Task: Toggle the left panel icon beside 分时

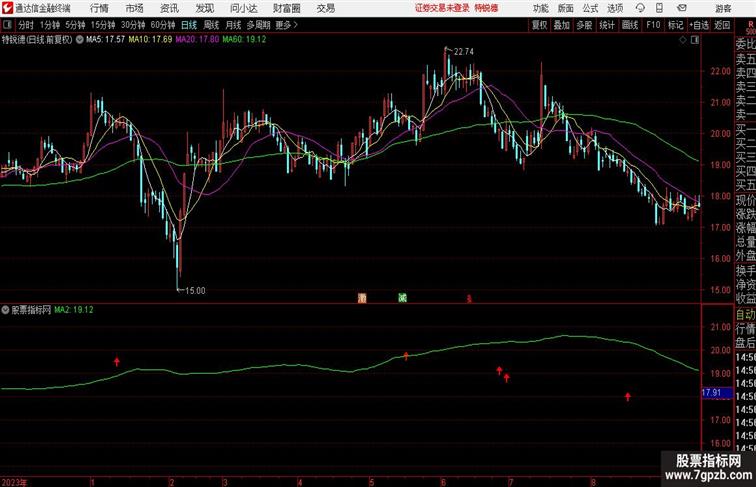Action: coord(7,25)
